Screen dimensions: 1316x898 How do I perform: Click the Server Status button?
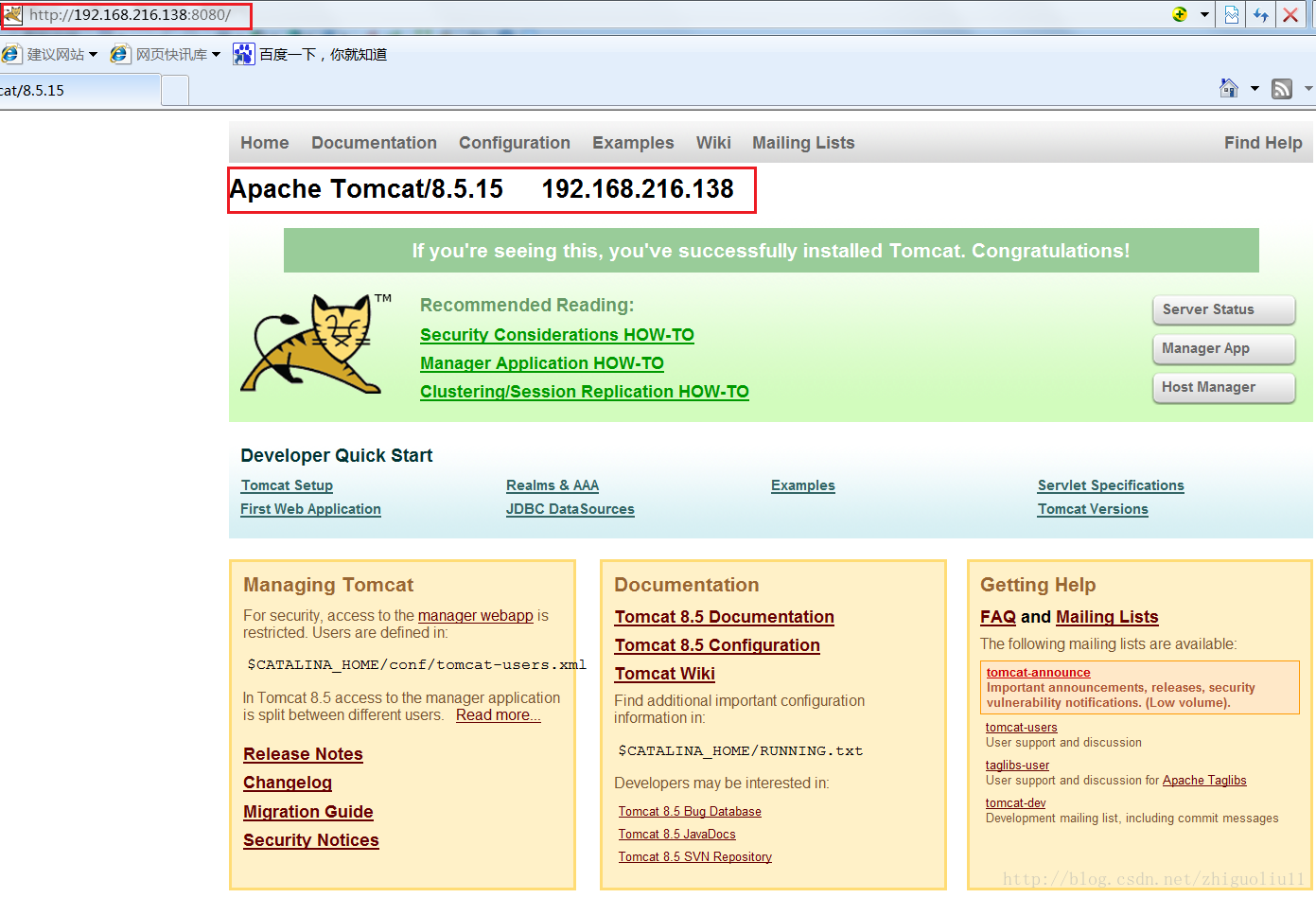click(x=1223, y=309)
